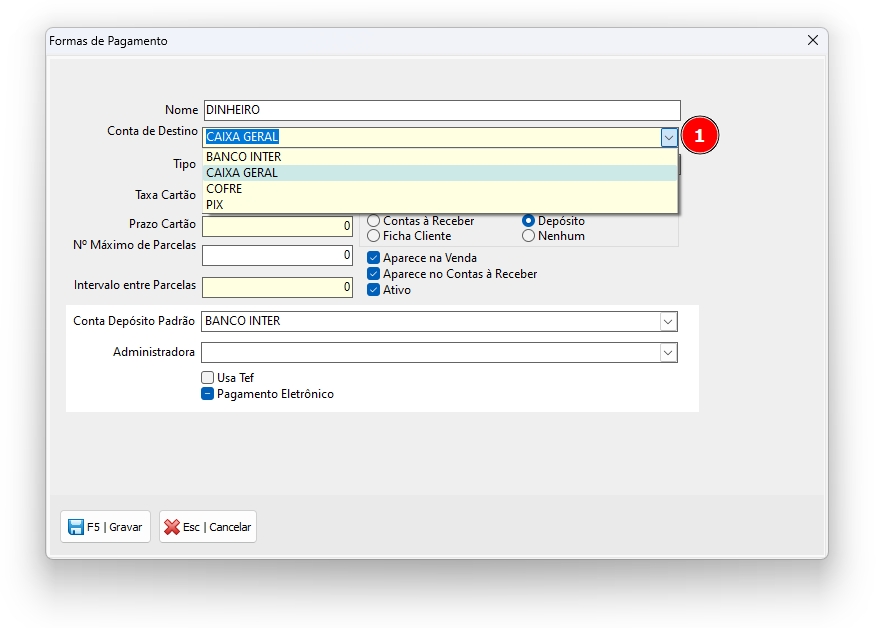Click the red numbered badge 1
This screenshot has width=892, height=628.
click(700, 136)
